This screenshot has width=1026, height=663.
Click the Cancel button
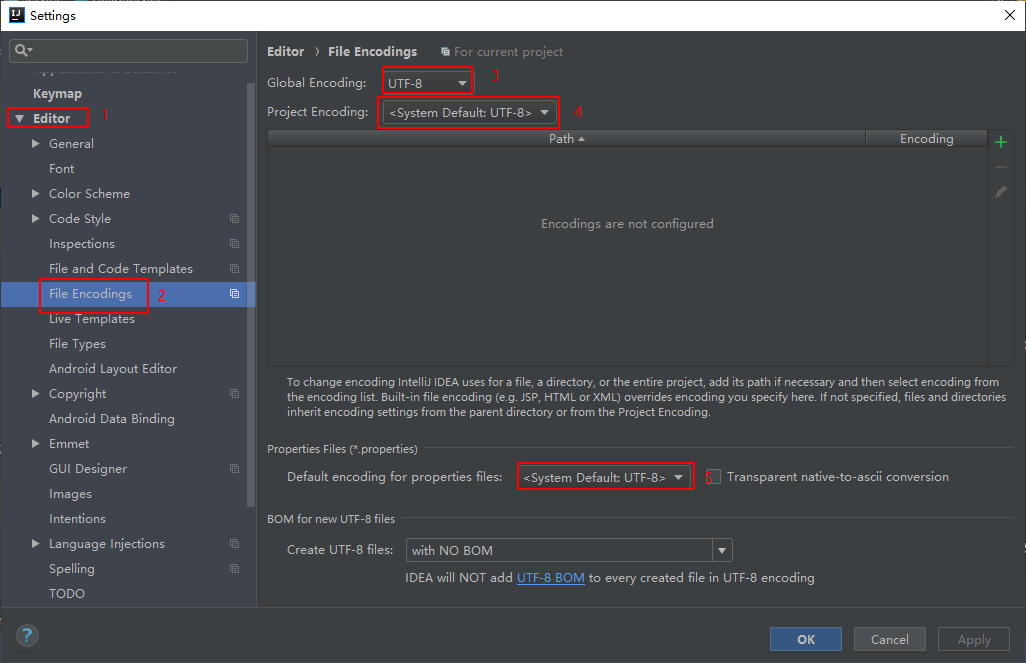tap(889, 639)
